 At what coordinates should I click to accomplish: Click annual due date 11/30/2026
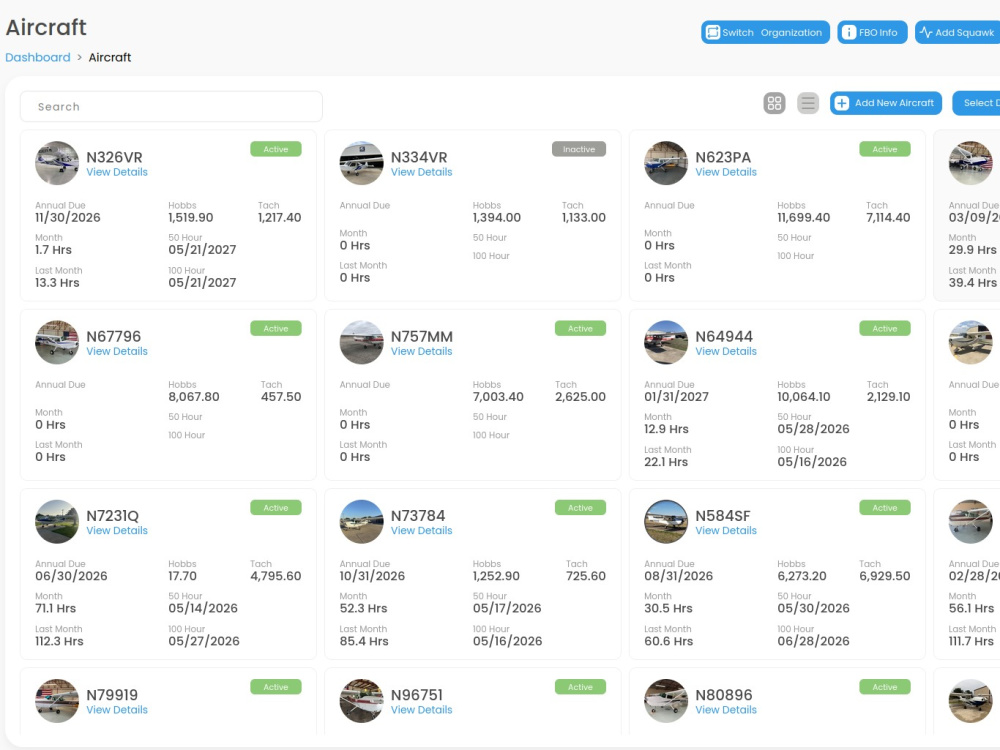click(x=68, y=217)
